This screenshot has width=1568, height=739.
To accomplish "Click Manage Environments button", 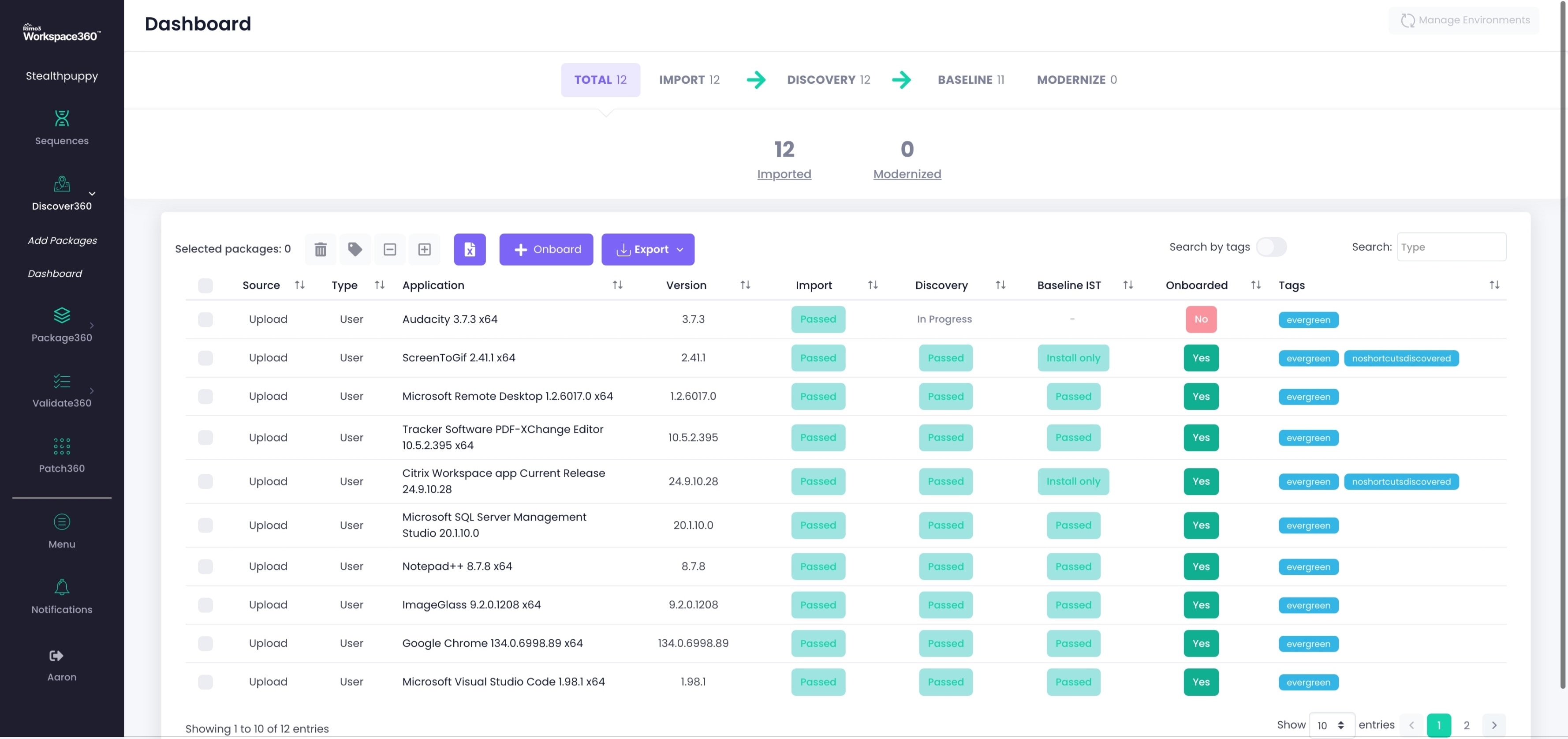I will pyautogui.click(x=1464, y=20).
